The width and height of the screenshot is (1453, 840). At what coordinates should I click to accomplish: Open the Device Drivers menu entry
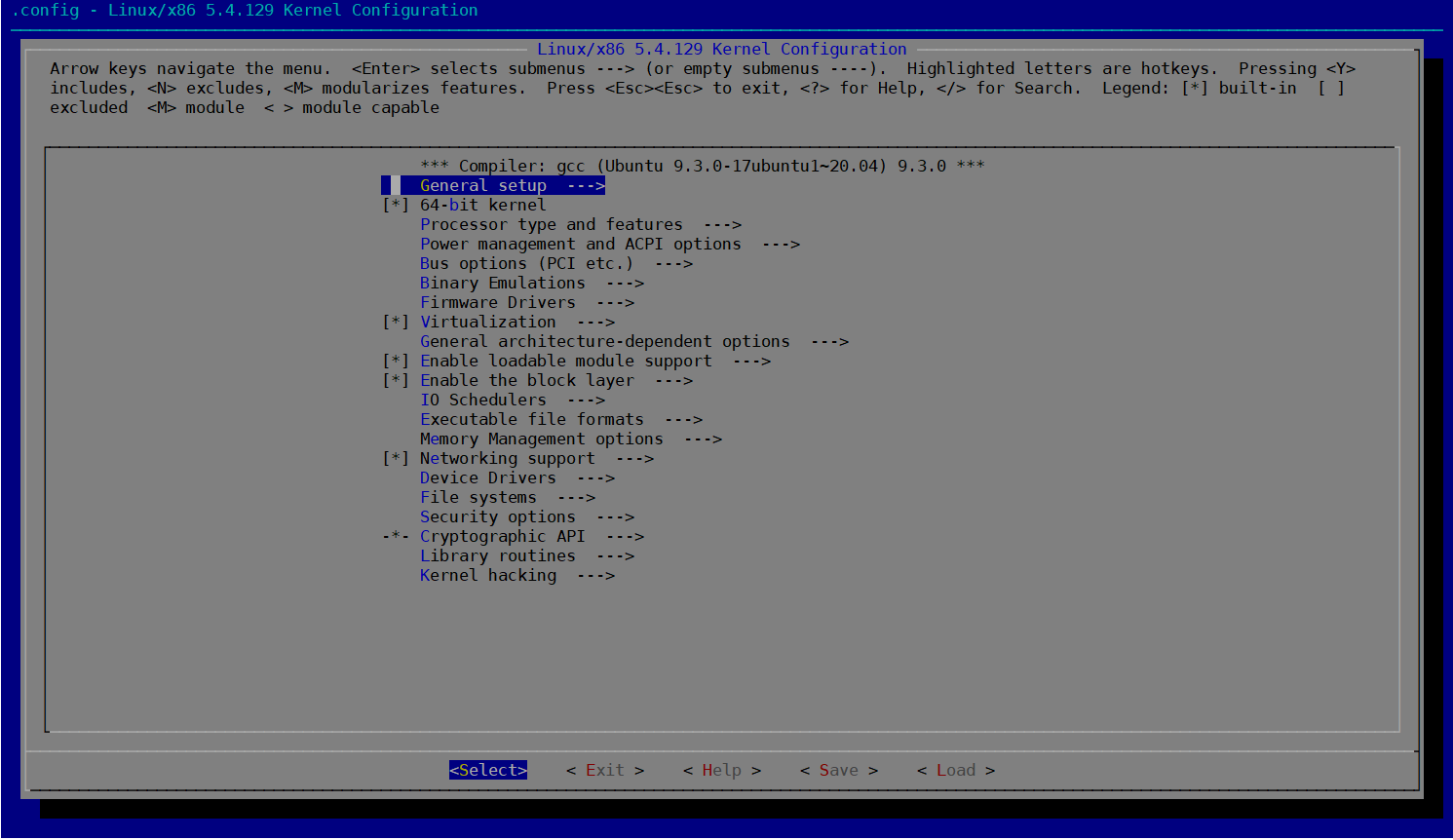[x=487, y=477]
